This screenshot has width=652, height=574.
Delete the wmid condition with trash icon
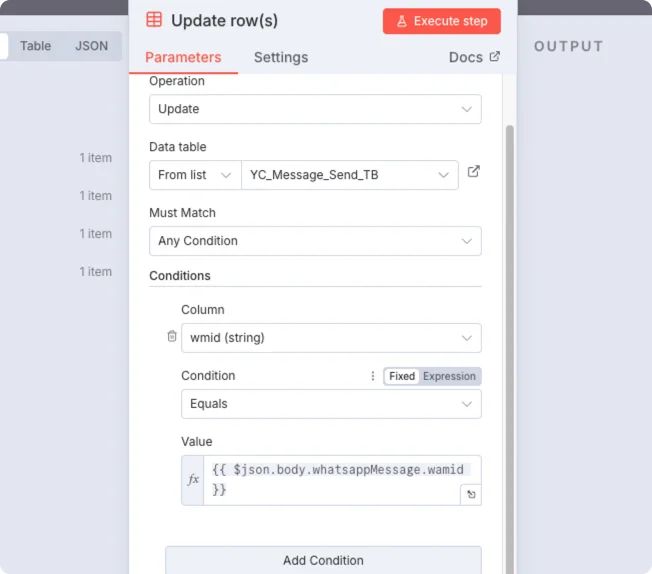(172, 336)
